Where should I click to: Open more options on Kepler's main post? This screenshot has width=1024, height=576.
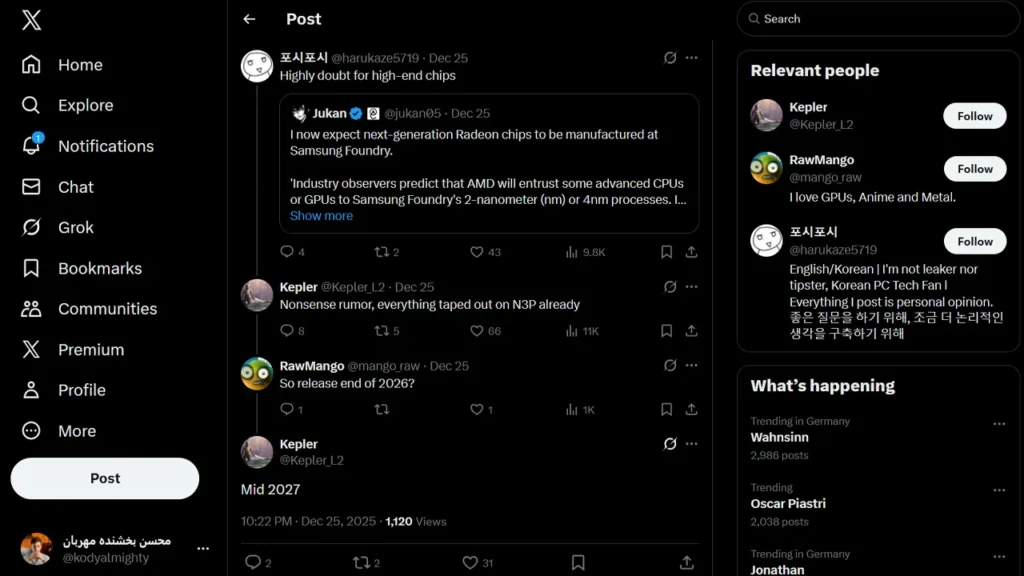click(691, 443)
